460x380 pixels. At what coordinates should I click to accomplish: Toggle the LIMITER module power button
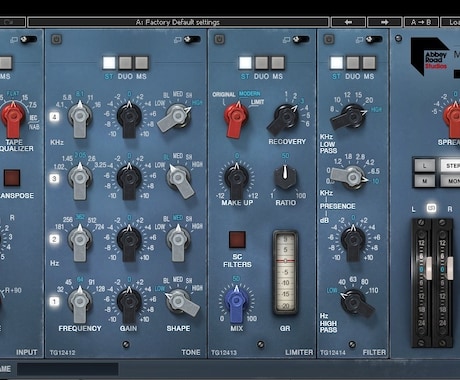(219, 39)
